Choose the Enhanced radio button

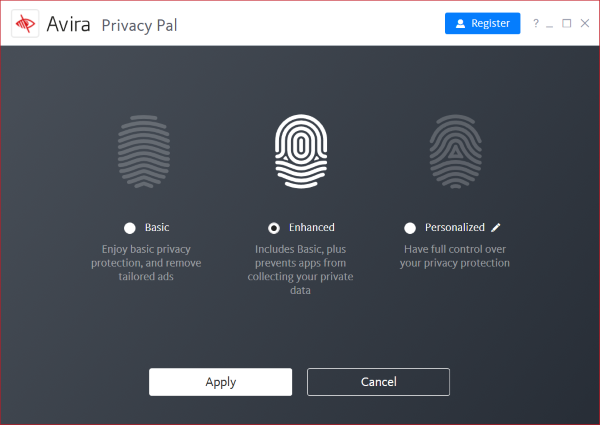pos(274,228)
